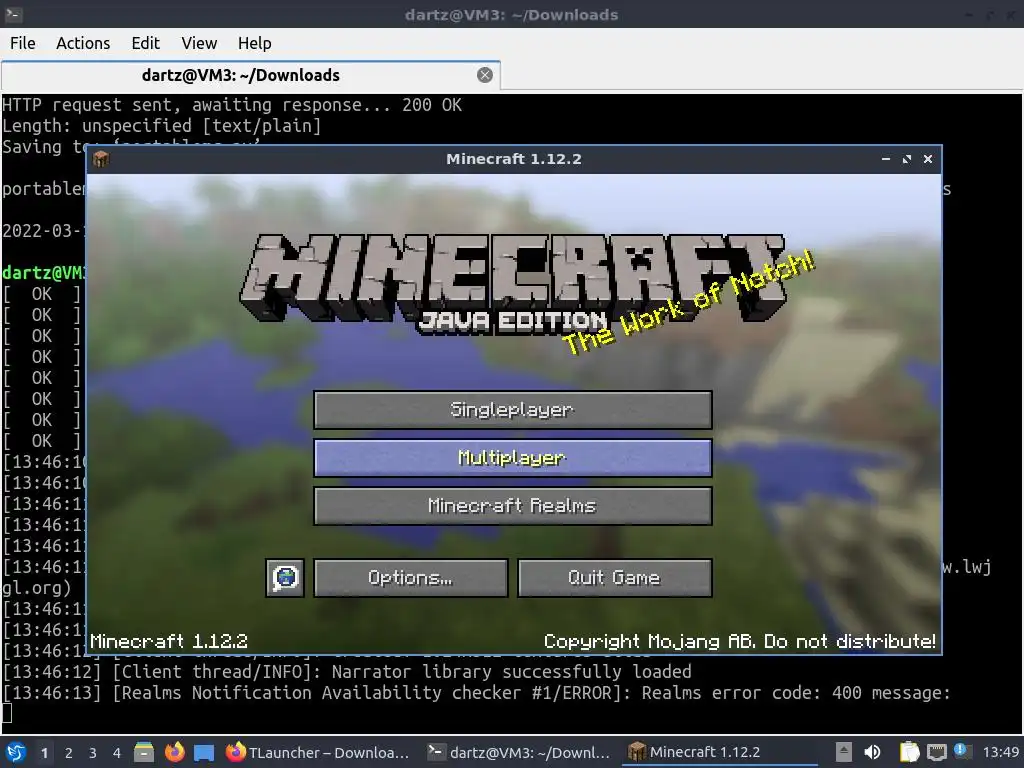Viewport: 1024px width, 768px height.
Task: Open the update notification tray icon
Action: tap(961, 751)
